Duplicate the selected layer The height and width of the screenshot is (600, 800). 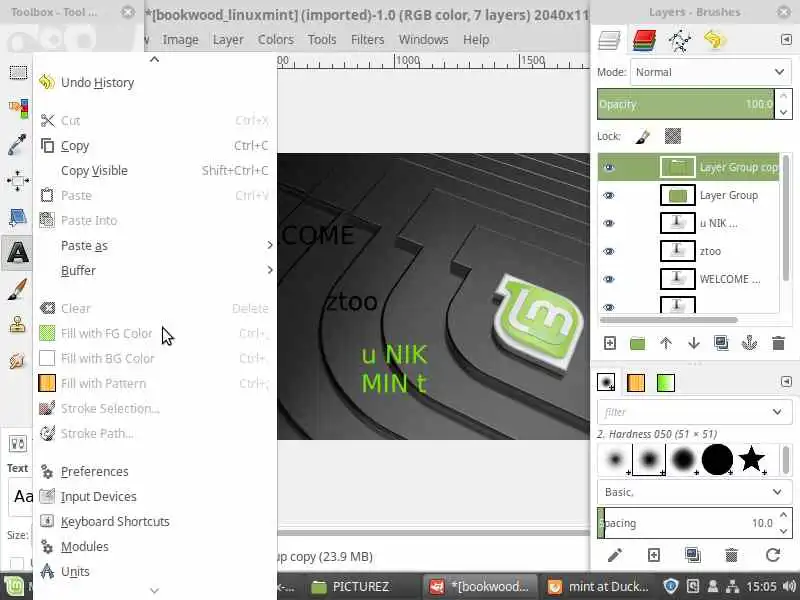[721, 343]
